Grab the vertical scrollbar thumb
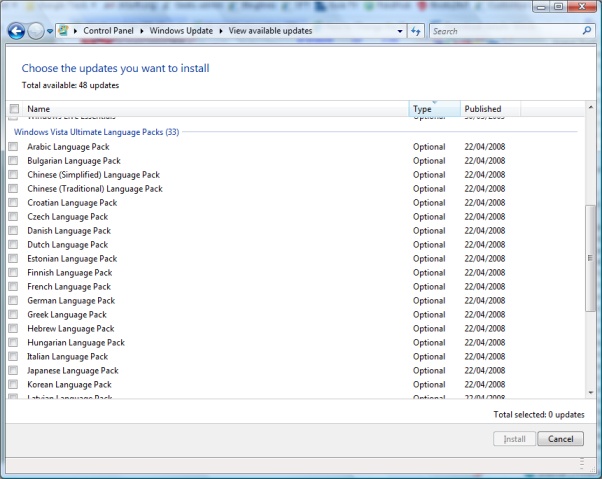Viewport: 602px width, 479px height. (590, 258)
